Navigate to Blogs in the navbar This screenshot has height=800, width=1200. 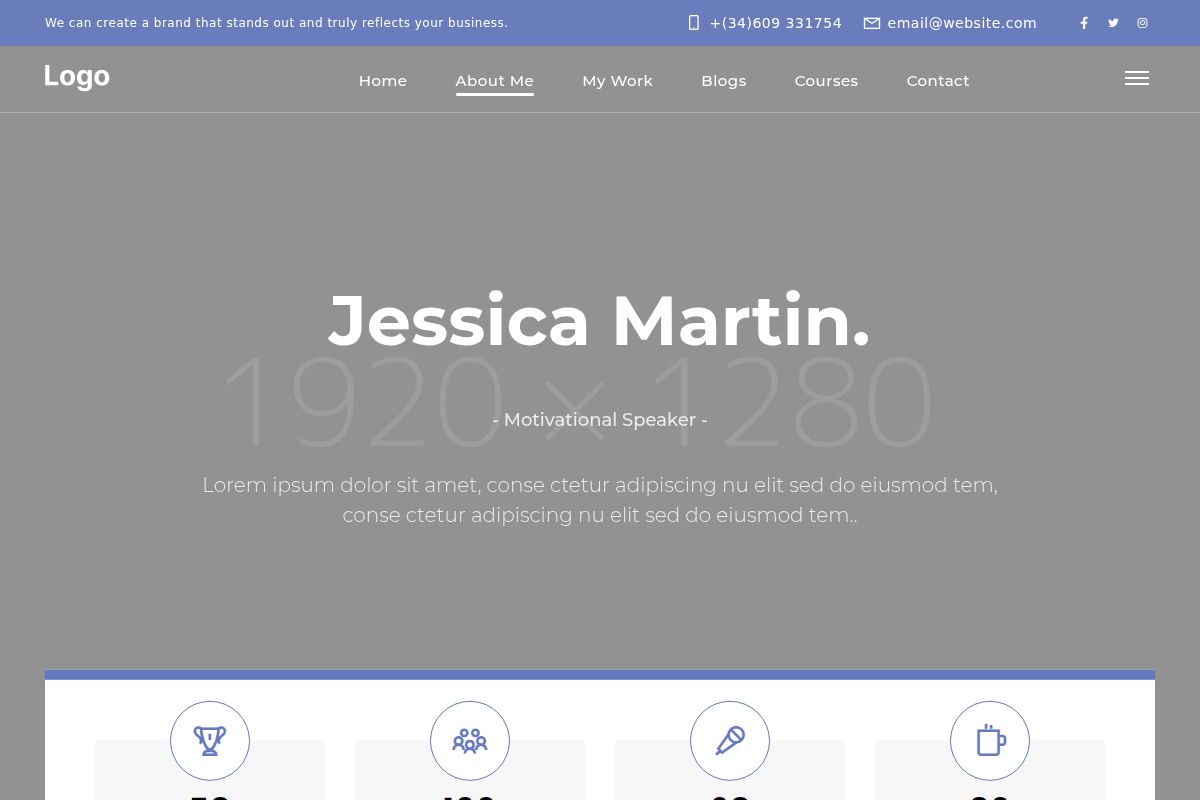724,81
